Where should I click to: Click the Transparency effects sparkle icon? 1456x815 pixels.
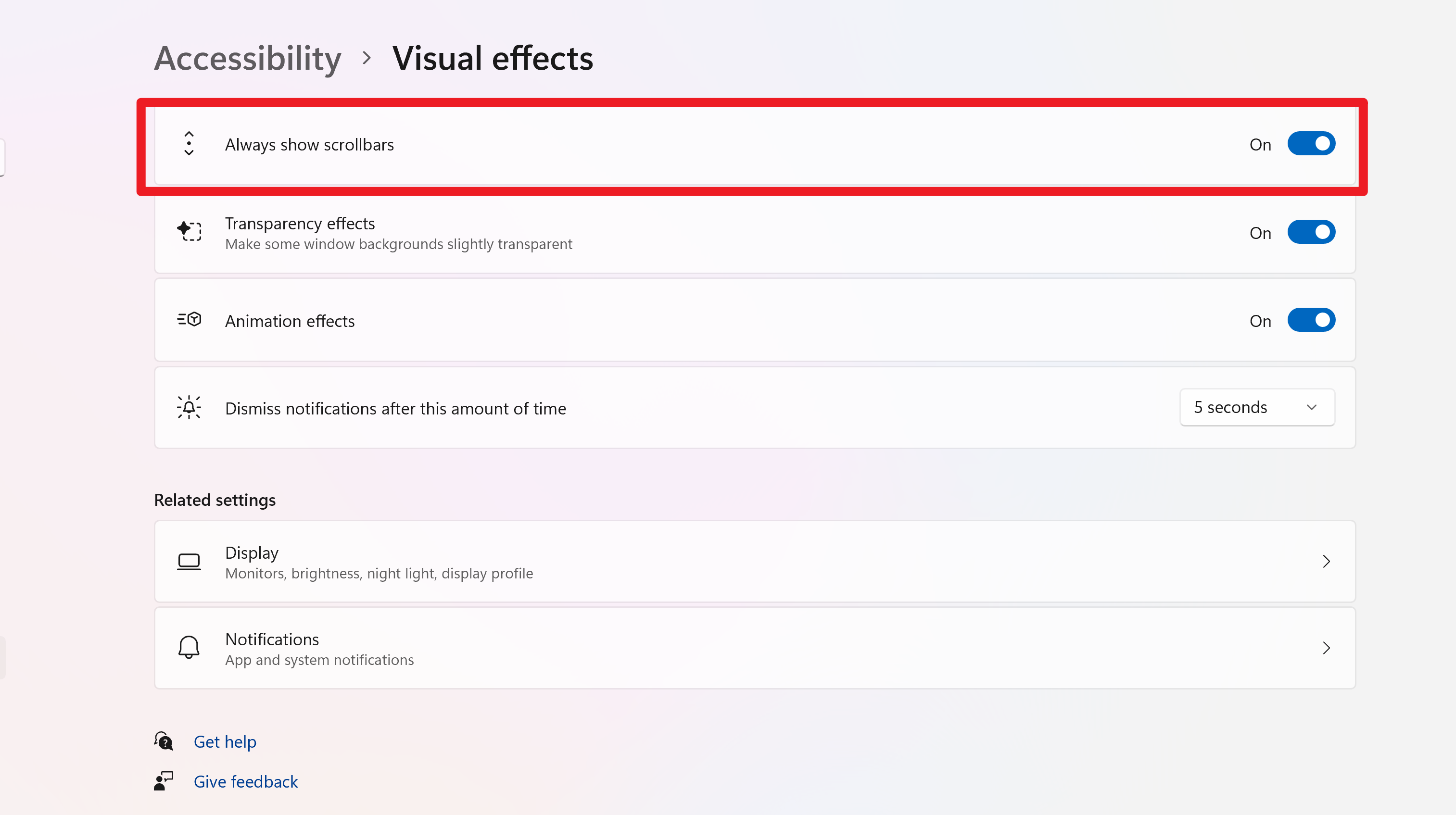[190, 231]
